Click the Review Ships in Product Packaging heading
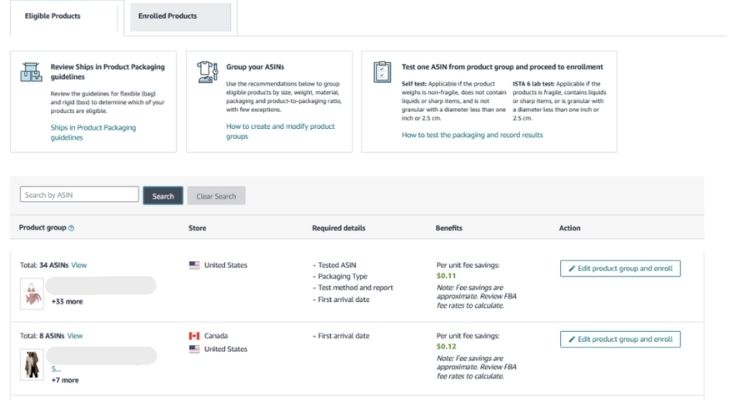 click(x=108, y=72)
